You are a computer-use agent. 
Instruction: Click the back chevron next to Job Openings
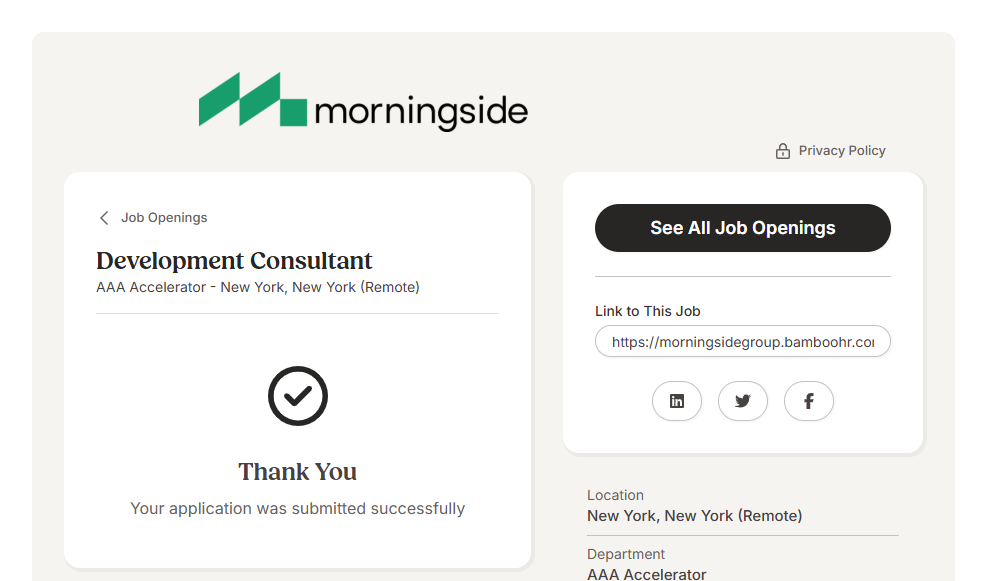click(x=104, y=218)
